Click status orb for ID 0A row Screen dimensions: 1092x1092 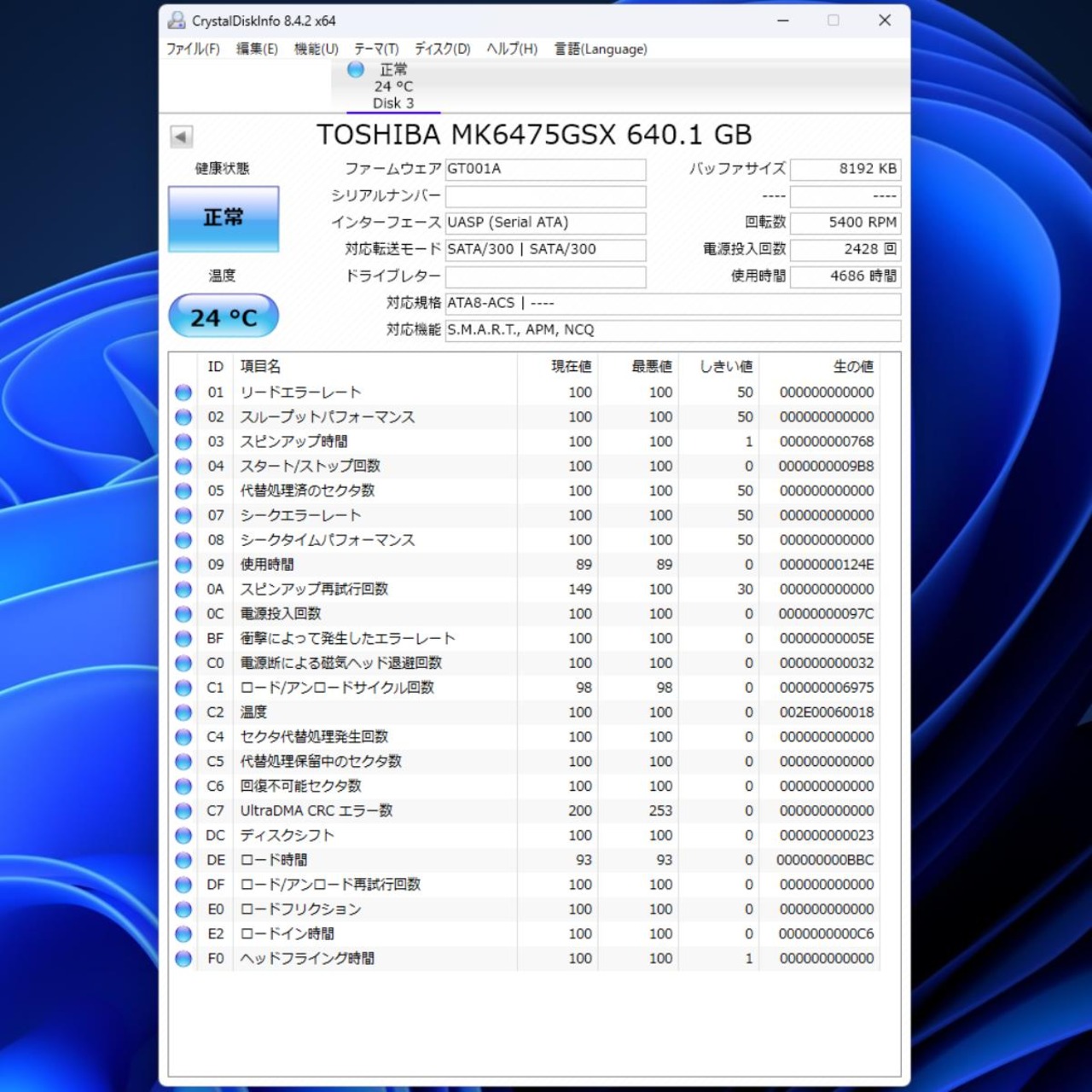183,590
